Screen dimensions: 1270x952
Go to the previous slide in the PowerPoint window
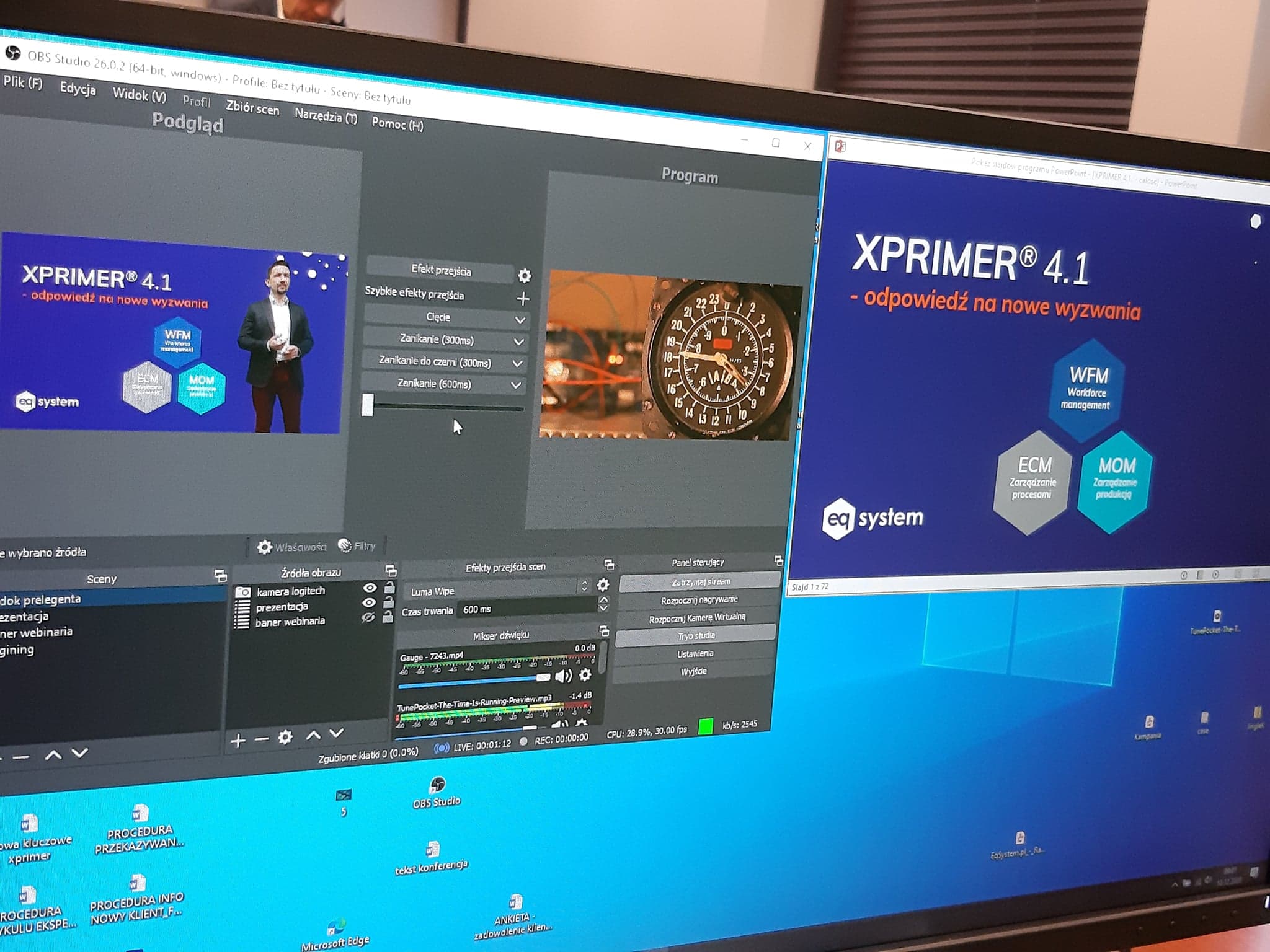1184,575
